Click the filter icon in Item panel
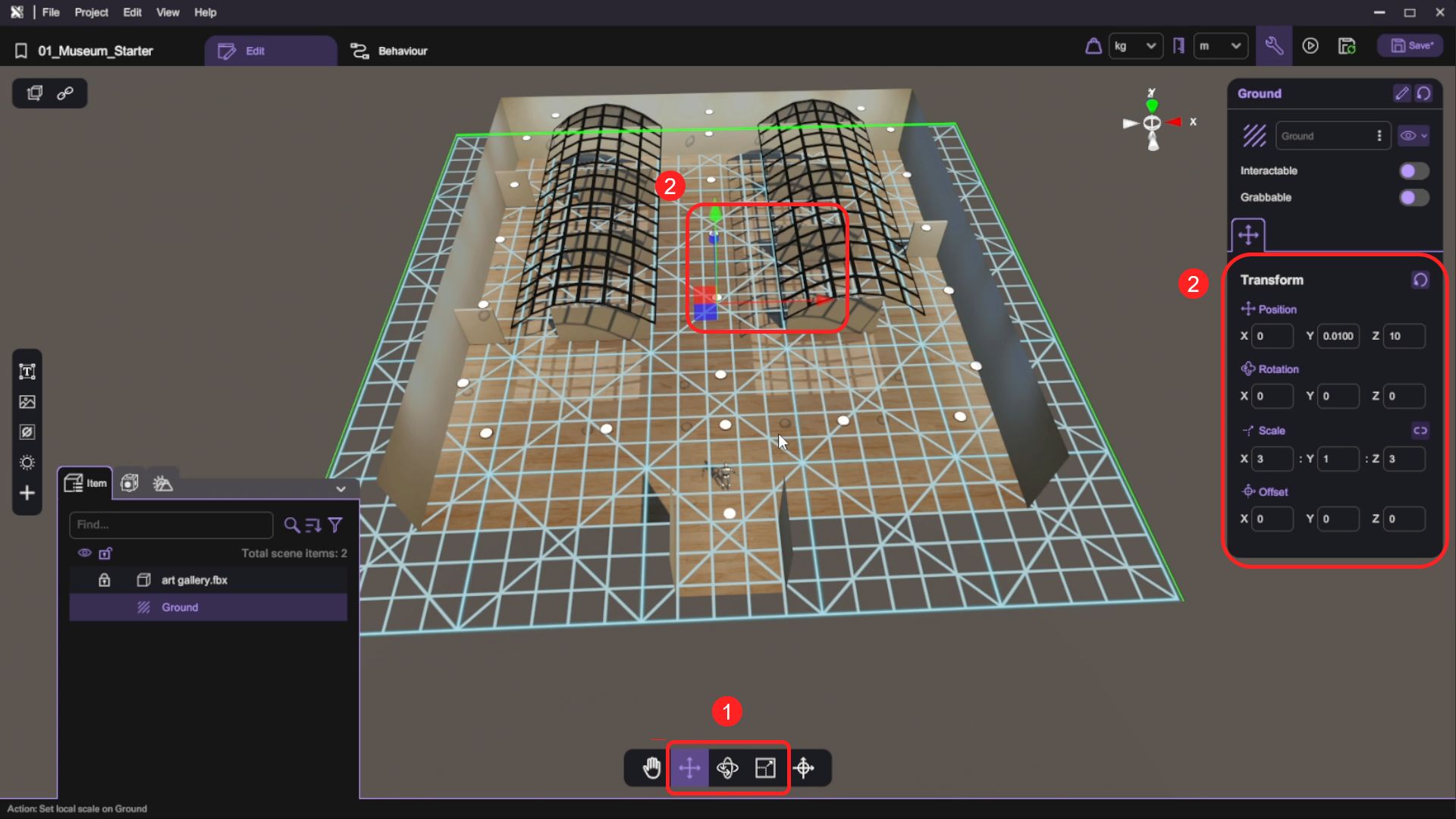 click(335, 525)
